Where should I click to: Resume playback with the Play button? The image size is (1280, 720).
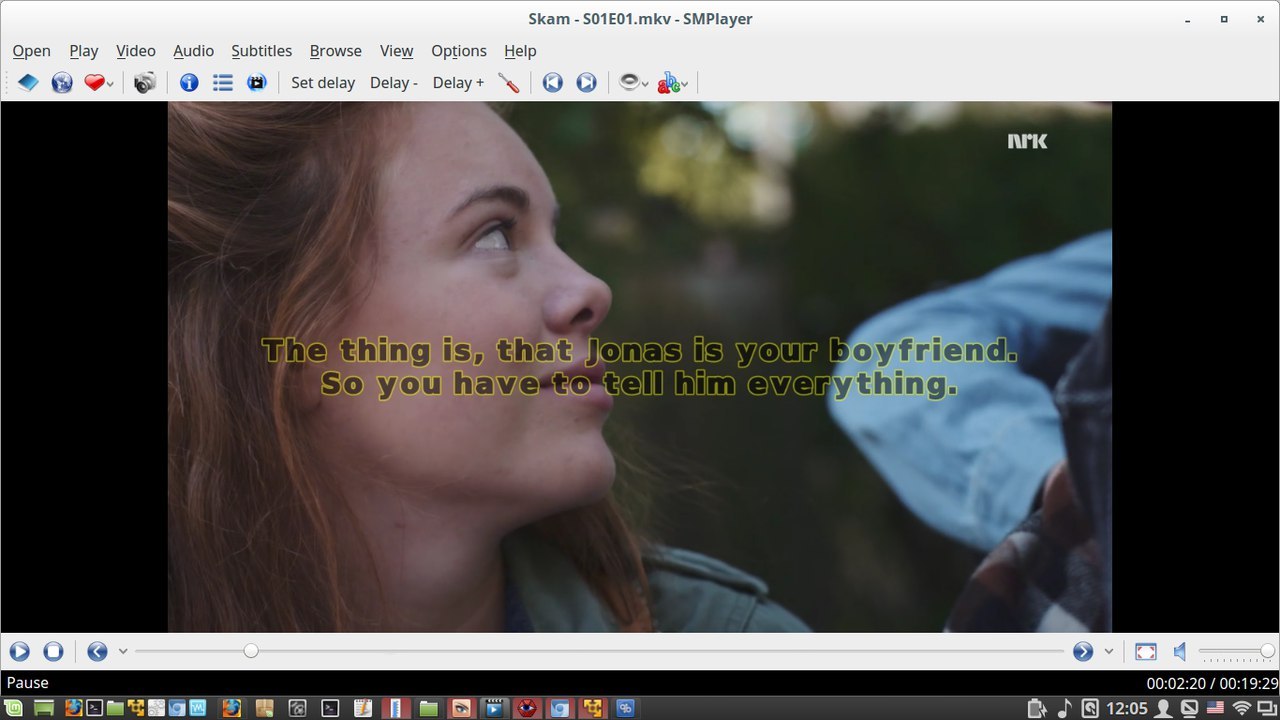[20, 652]
